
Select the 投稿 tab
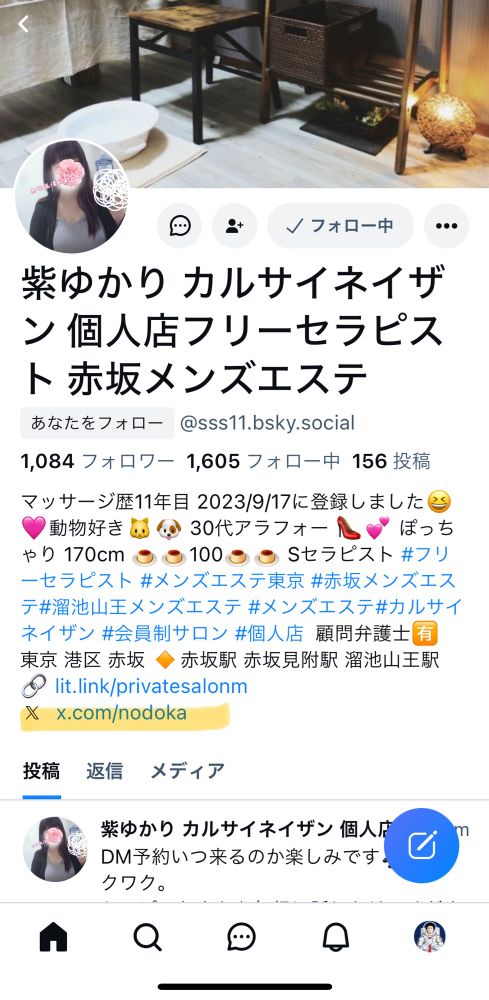click(x=41, y=771)
